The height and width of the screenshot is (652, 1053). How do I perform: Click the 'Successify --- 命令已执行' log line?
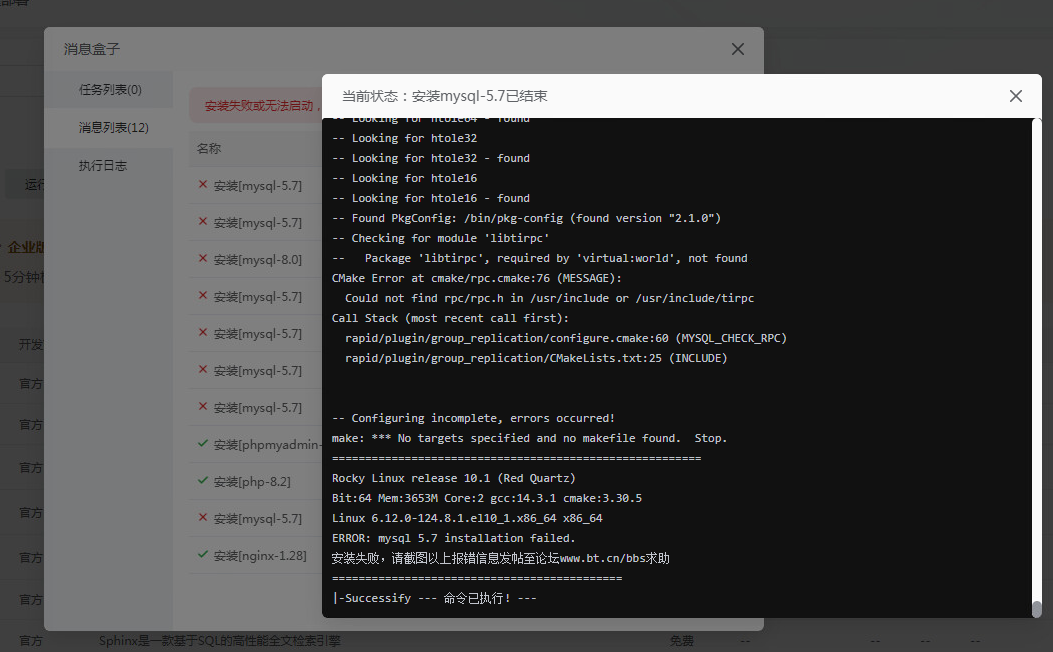[434, 598]
